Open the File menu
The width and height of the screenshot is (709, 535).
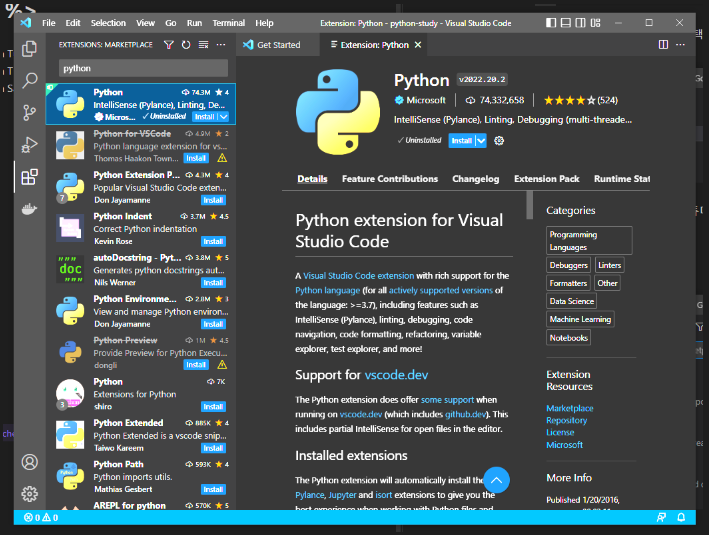(x=48, y=23)
